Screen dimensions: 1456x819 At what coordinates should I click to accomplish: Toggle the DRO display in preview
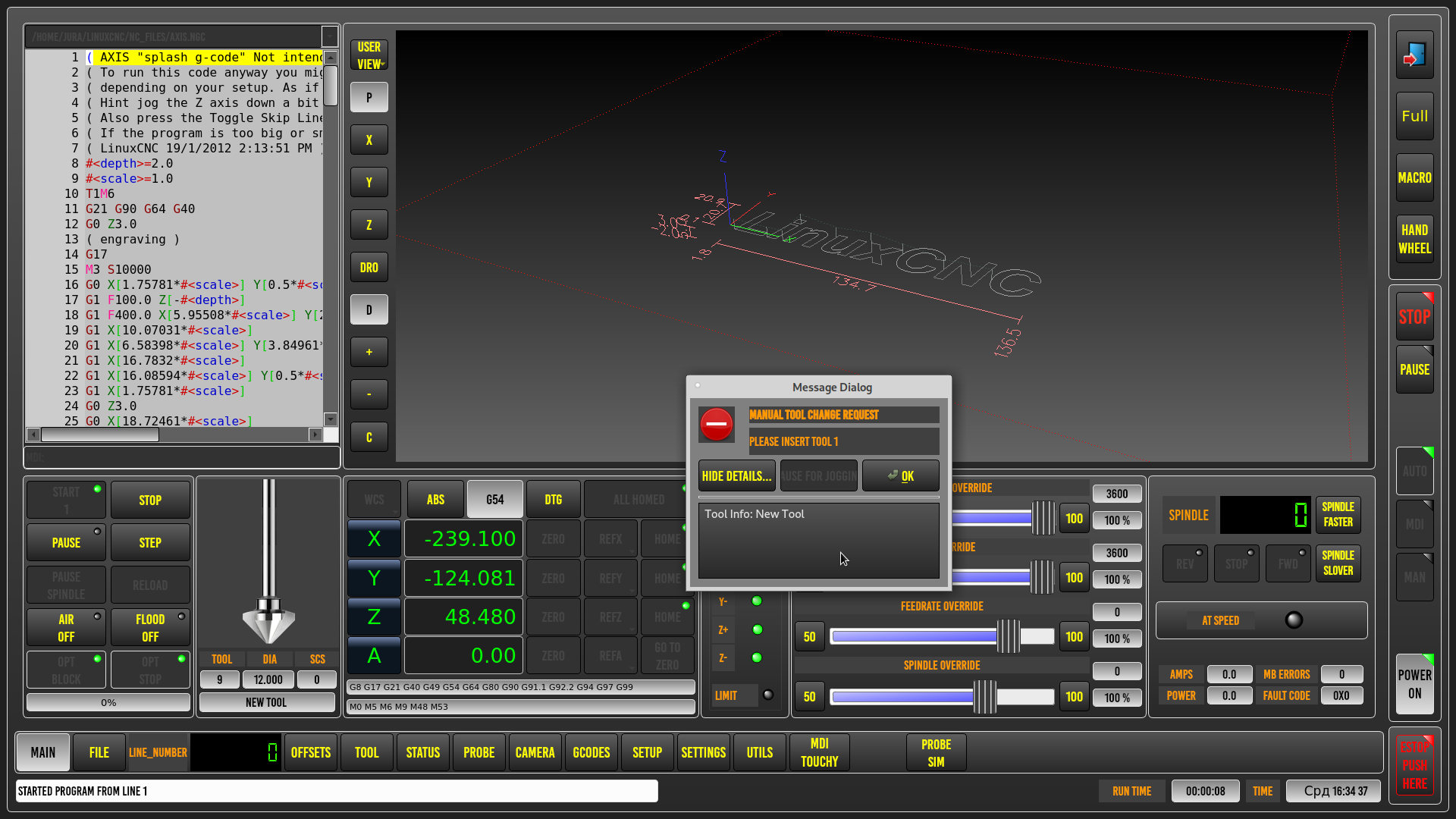pyautogui.click(x=369, y=268)
